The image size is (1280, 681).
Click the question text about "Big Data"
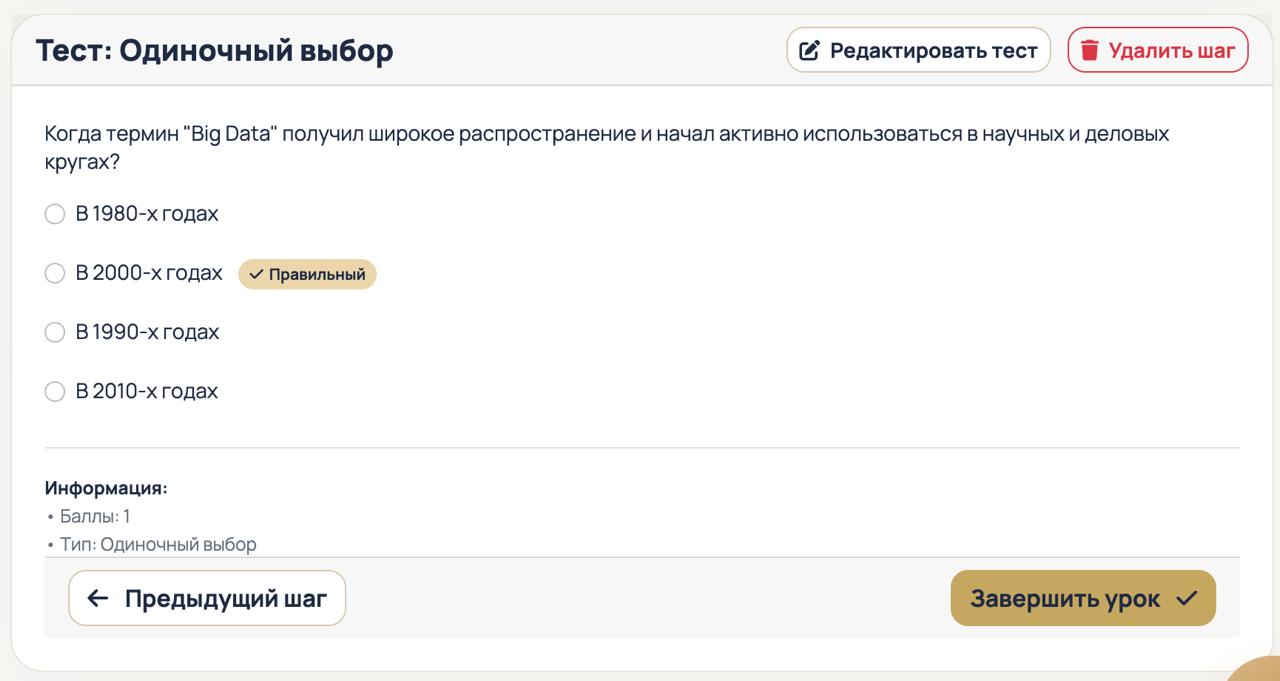pos(607,147)
